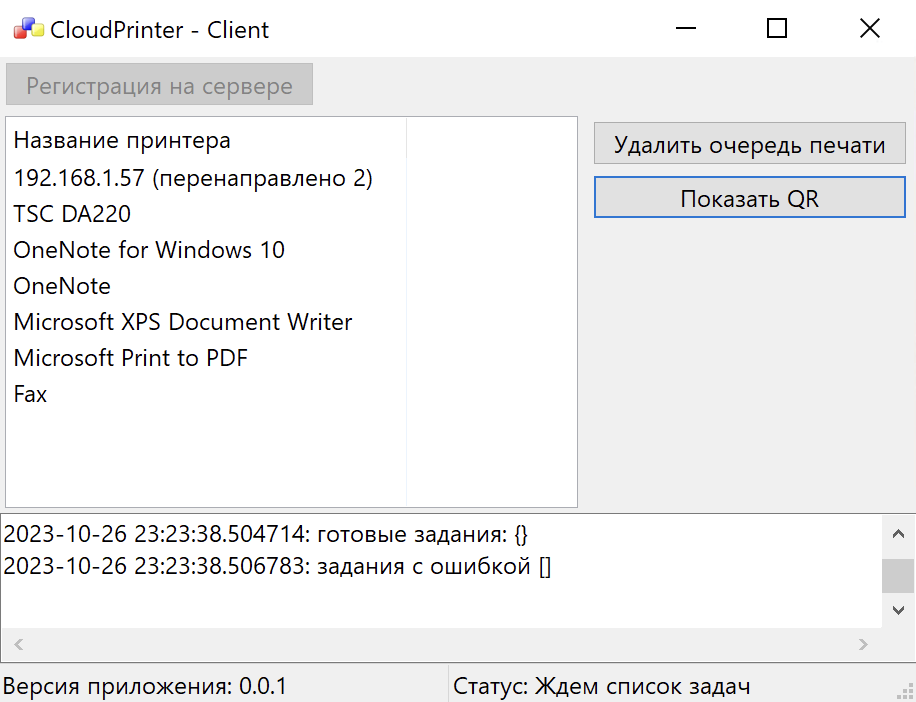The width and height of the screenshot is (916, 702).
Task: Select the TSC DA220 printer
Action: coord(72,214)
